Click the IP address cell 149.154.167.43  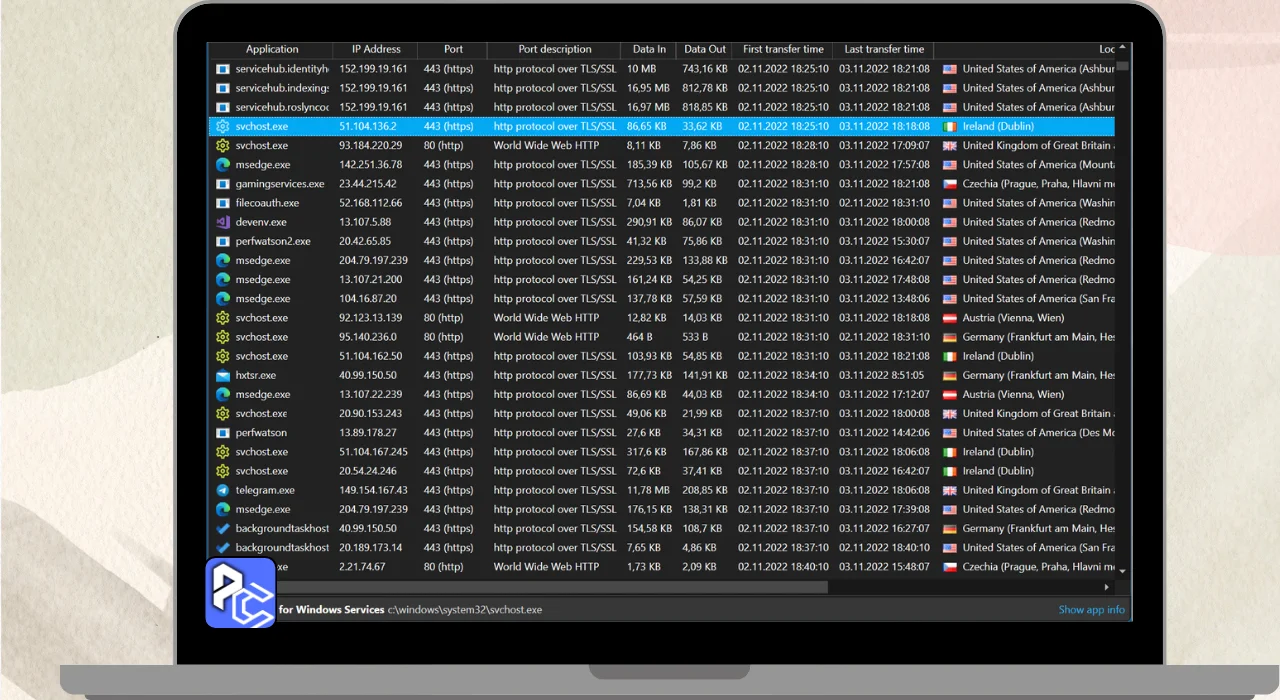click(373, 490)
